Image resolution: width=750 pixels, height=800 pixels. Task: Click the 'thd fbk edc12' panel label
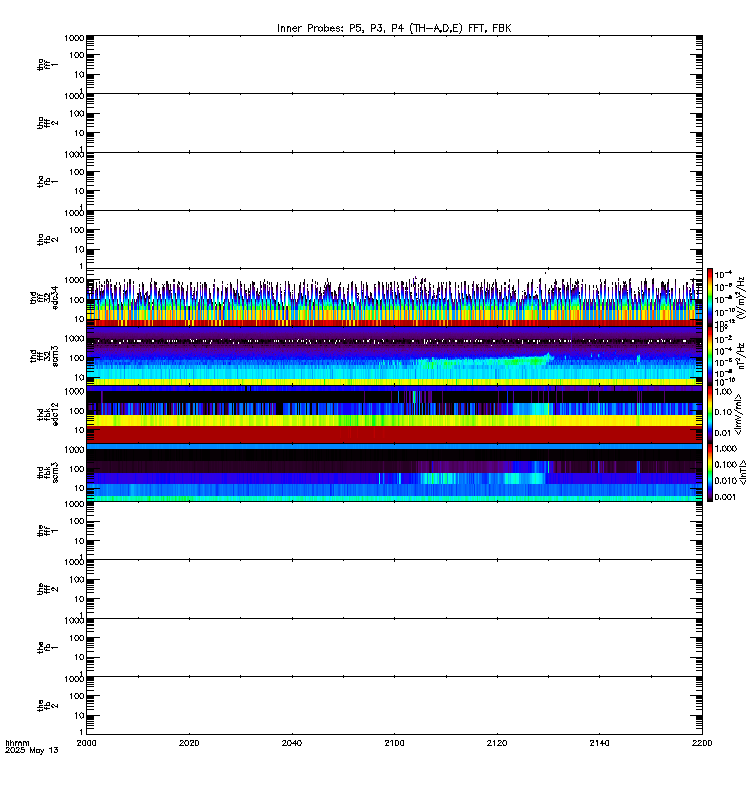tap(47, 414)
